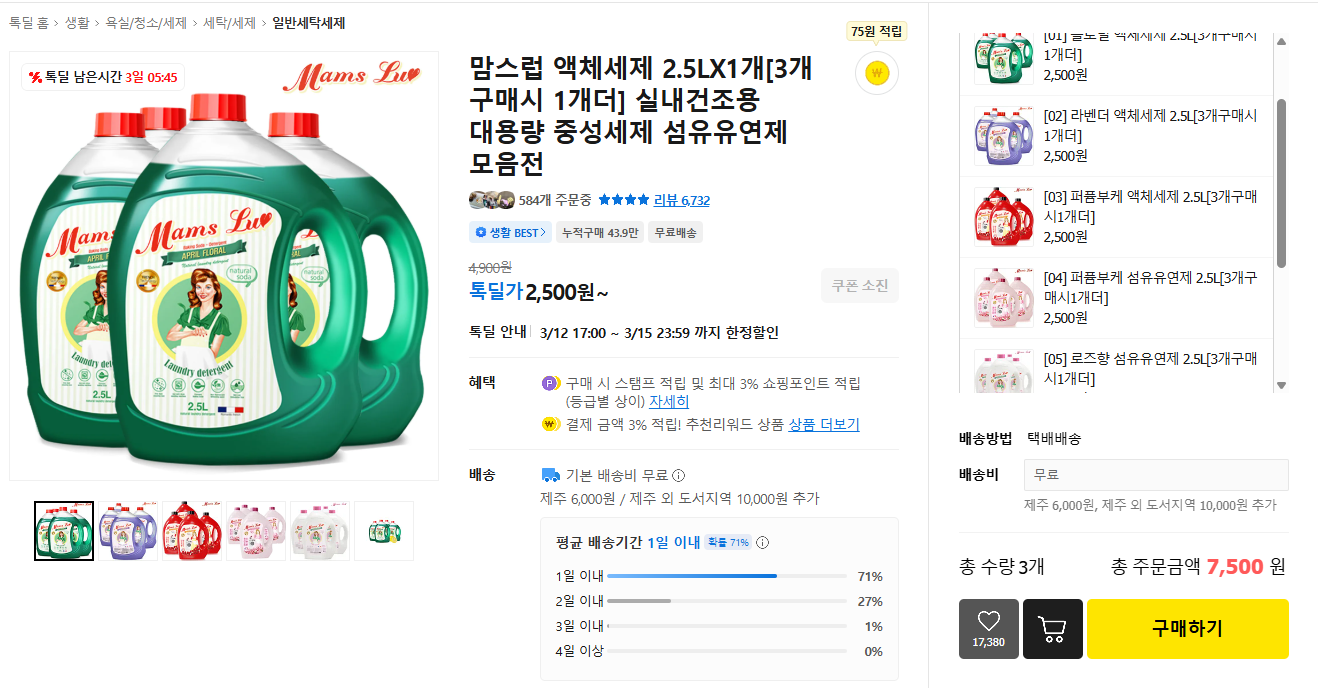The height and width of the screenshot is (688, 1318).
Task: Click the blue delivery truck icon
Action: (550, 475)
